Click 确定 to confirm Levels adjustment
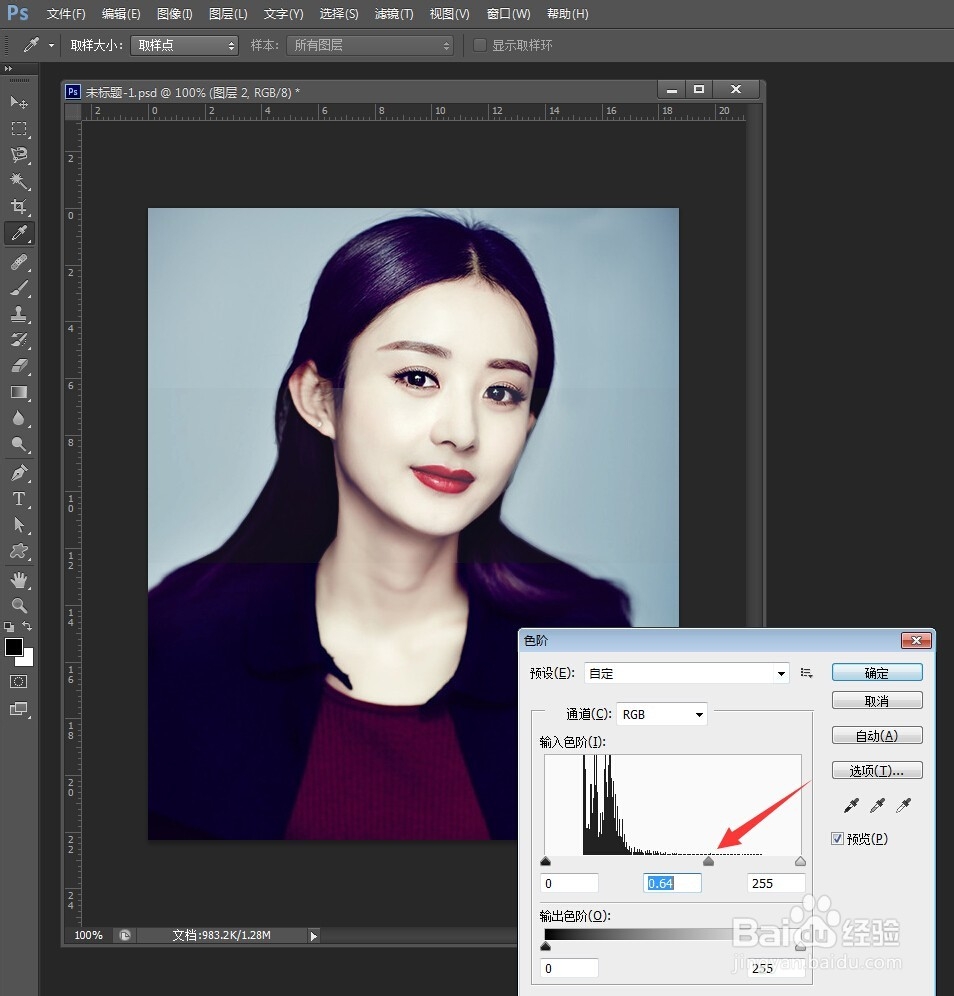 tap(877, 672)
